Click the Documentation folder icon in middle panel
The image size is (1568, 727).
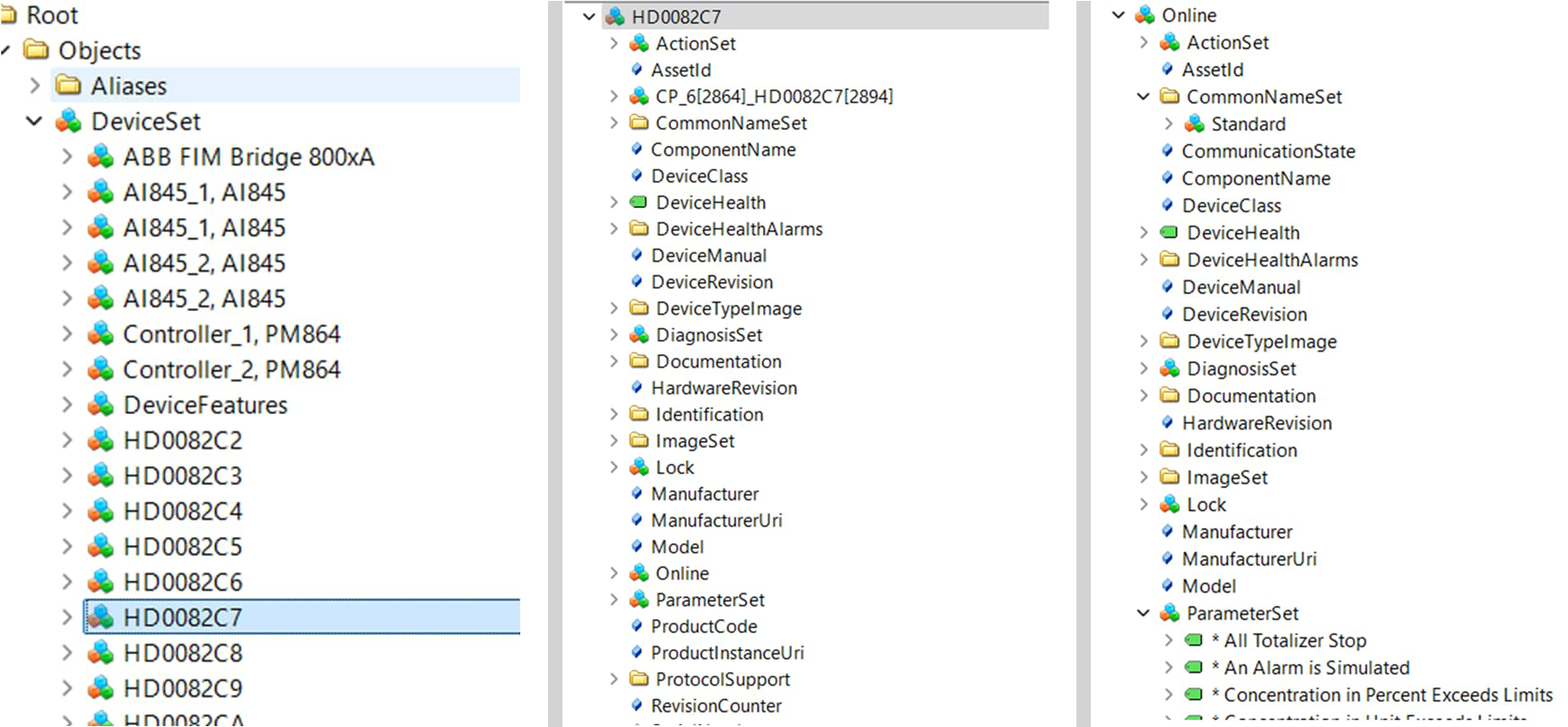click(639, 361)
